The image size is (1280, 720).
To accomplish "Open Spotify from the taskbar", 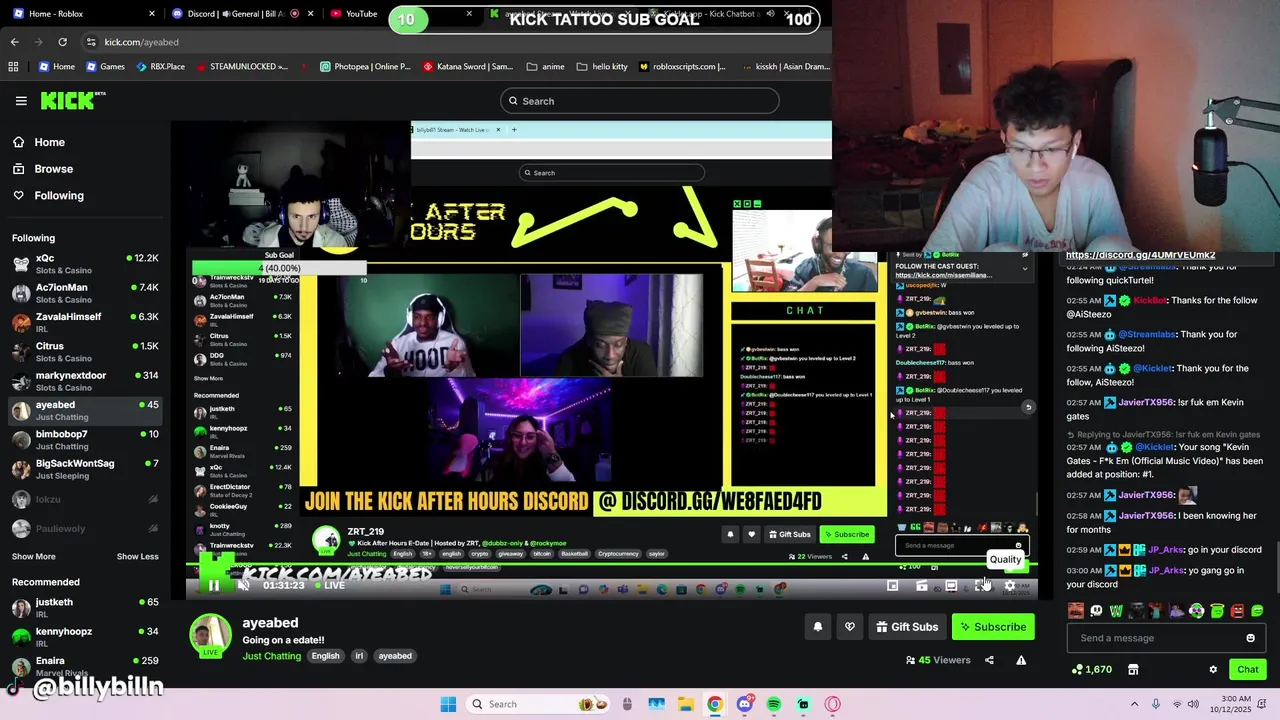I will click(x=774, y=704).
